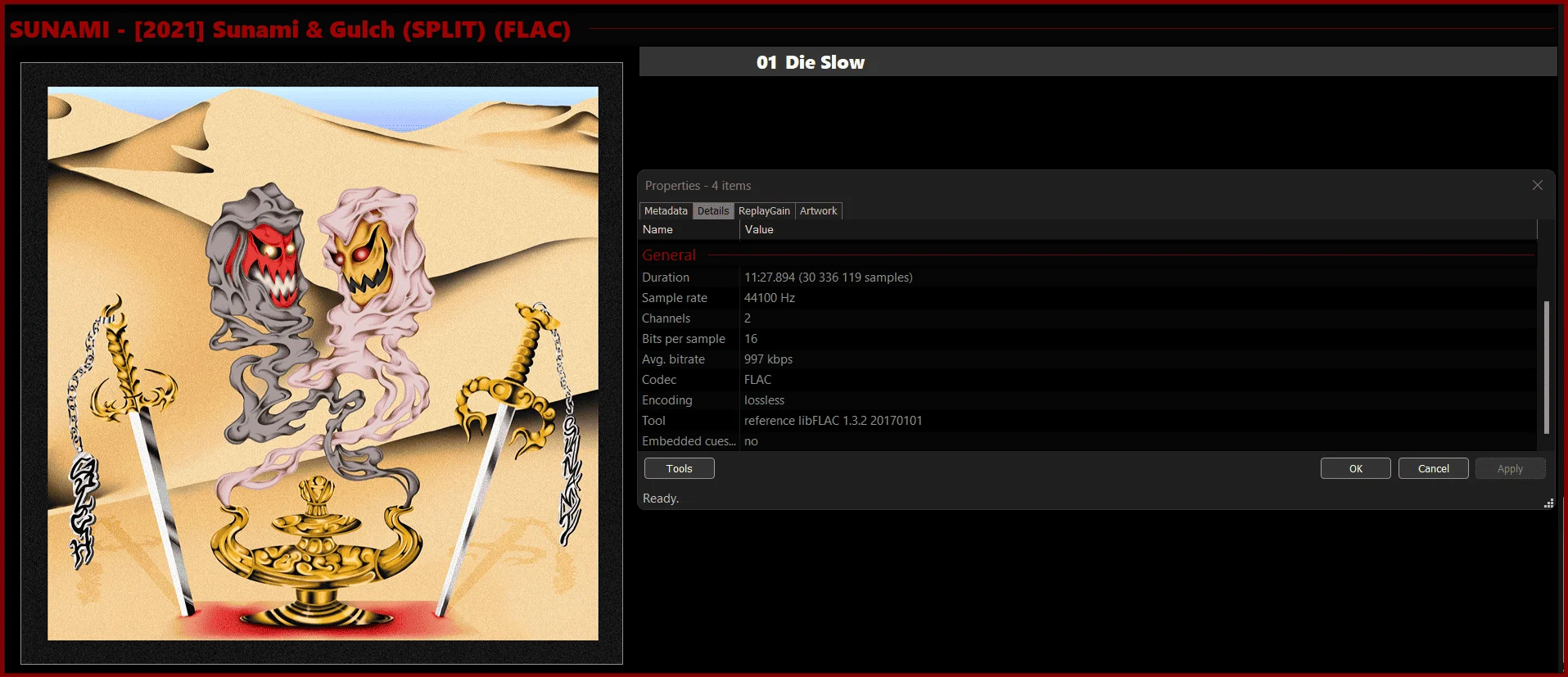Image resolution: width=1568 pixels, height=677 pixels.
Task: Select the Codec row label
Action: [x=659, y=380]
